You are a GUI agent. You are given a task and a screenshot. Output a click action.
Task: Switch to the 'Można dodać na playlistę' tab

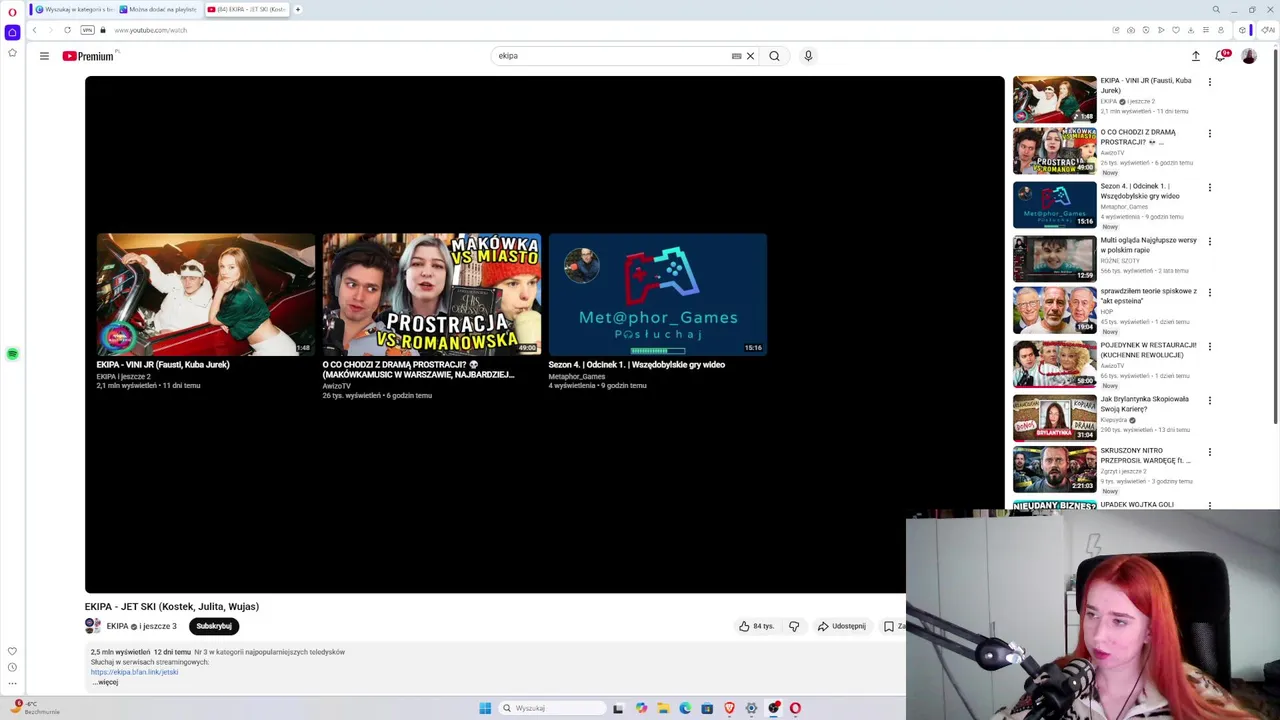click(158, 9)
